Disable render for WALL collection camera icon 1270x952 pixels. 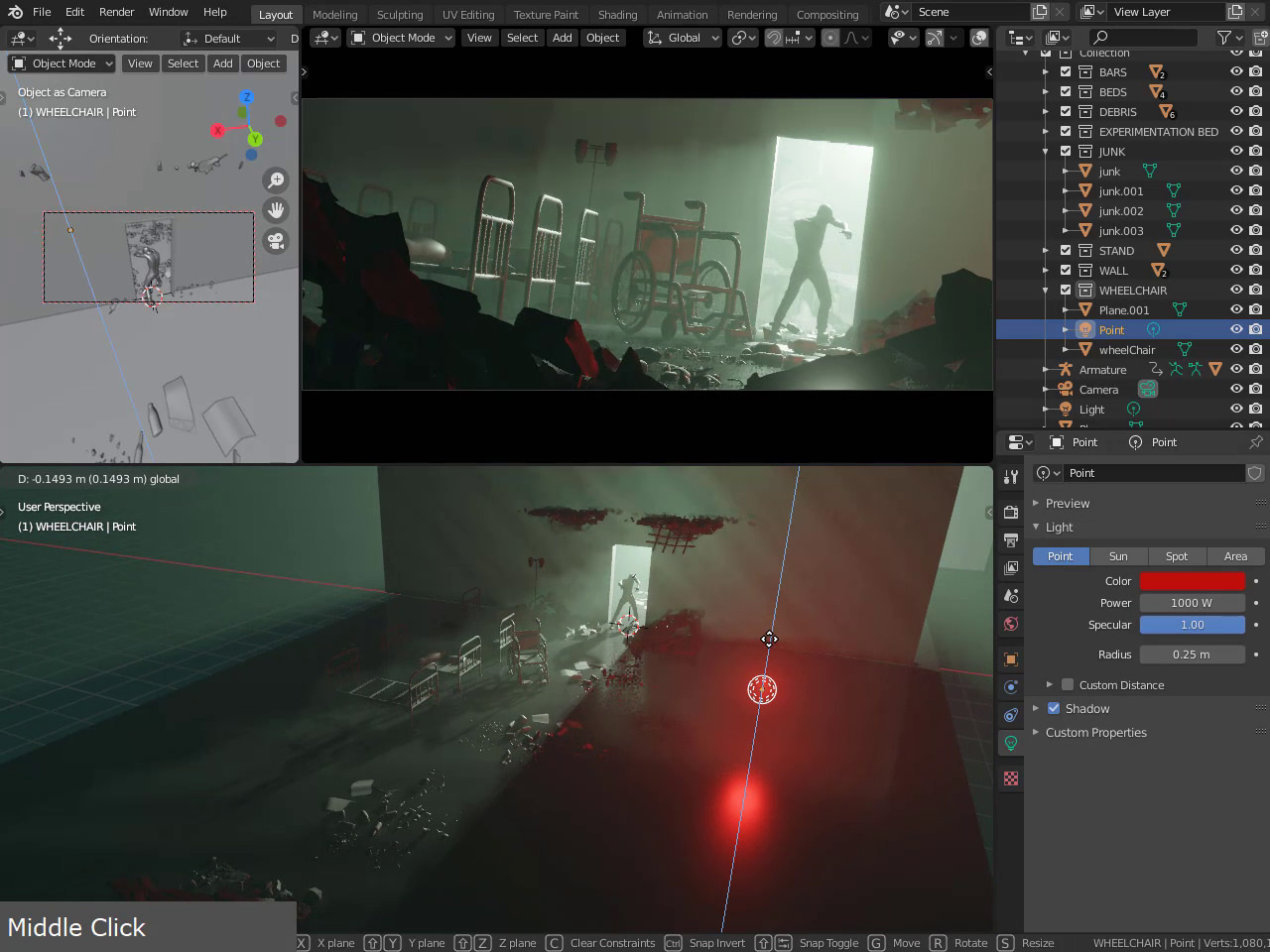point(1256,271)
